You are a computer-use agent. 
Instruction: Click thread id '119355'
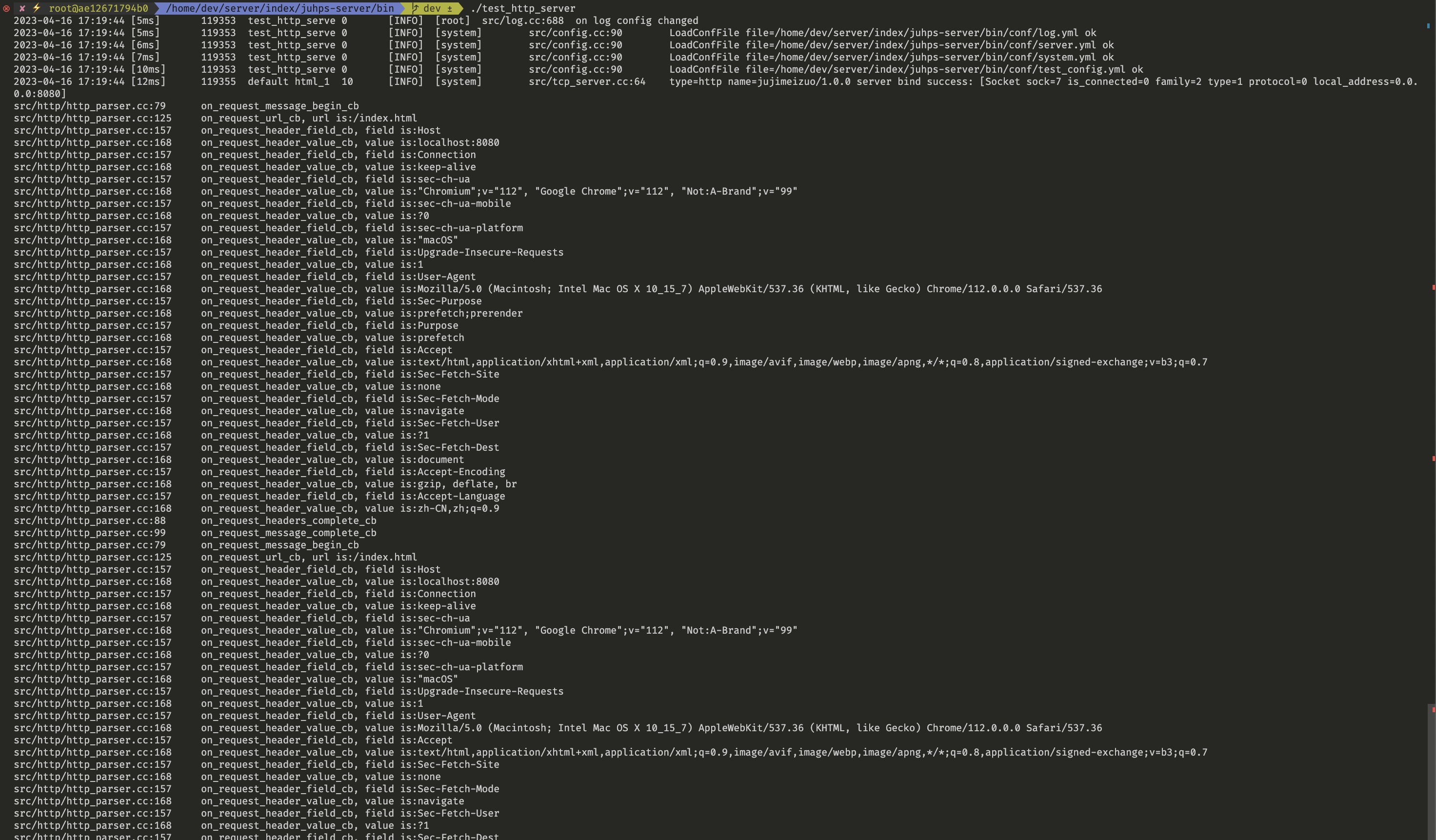click(218, 81)
